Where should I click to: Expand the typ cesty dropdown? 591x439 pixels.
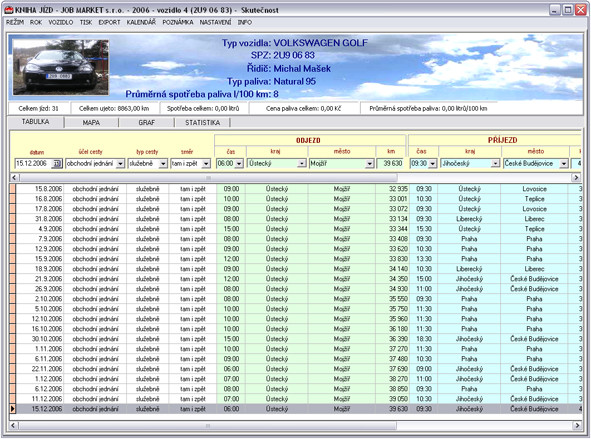[163, 164]
